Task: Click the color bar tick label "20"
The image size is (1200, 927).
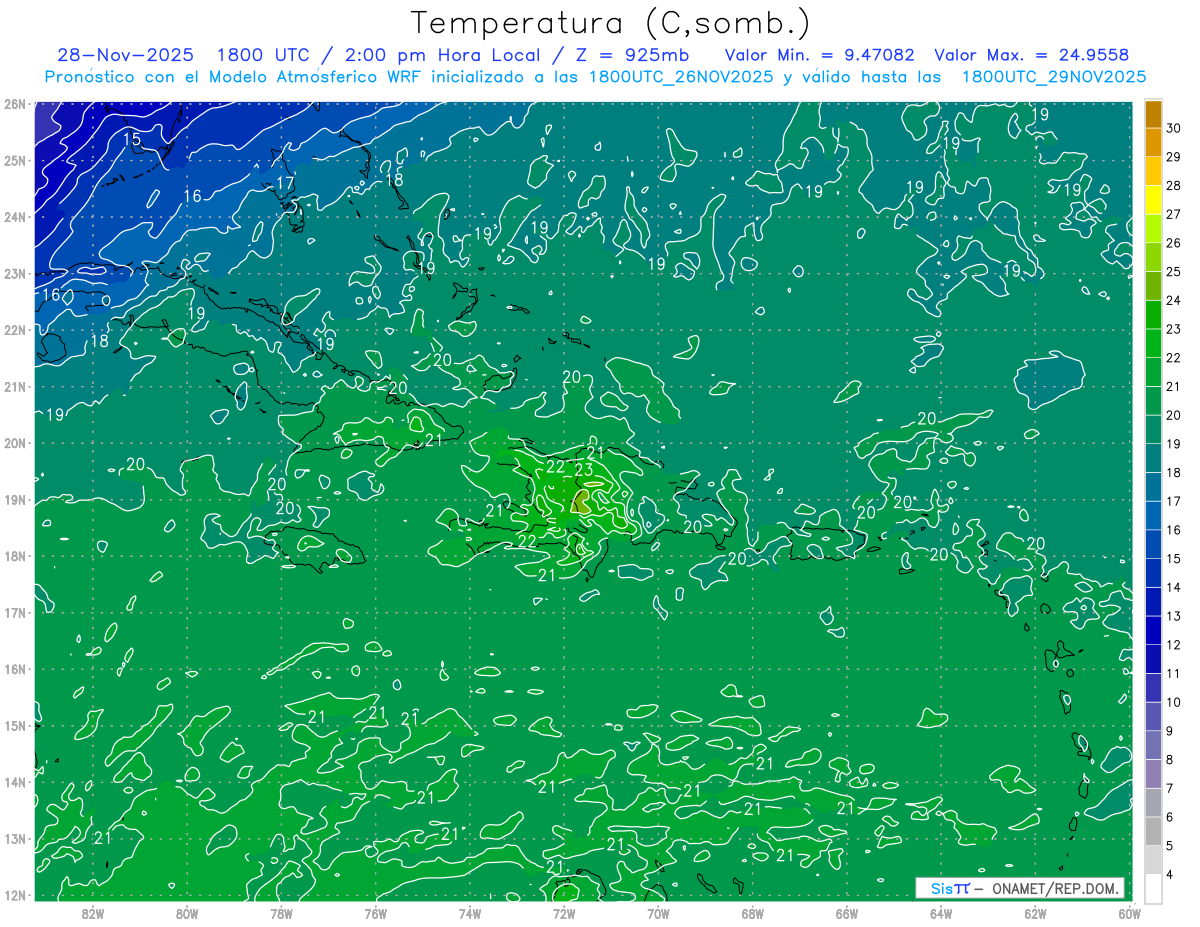Action: pos(1174,415)
